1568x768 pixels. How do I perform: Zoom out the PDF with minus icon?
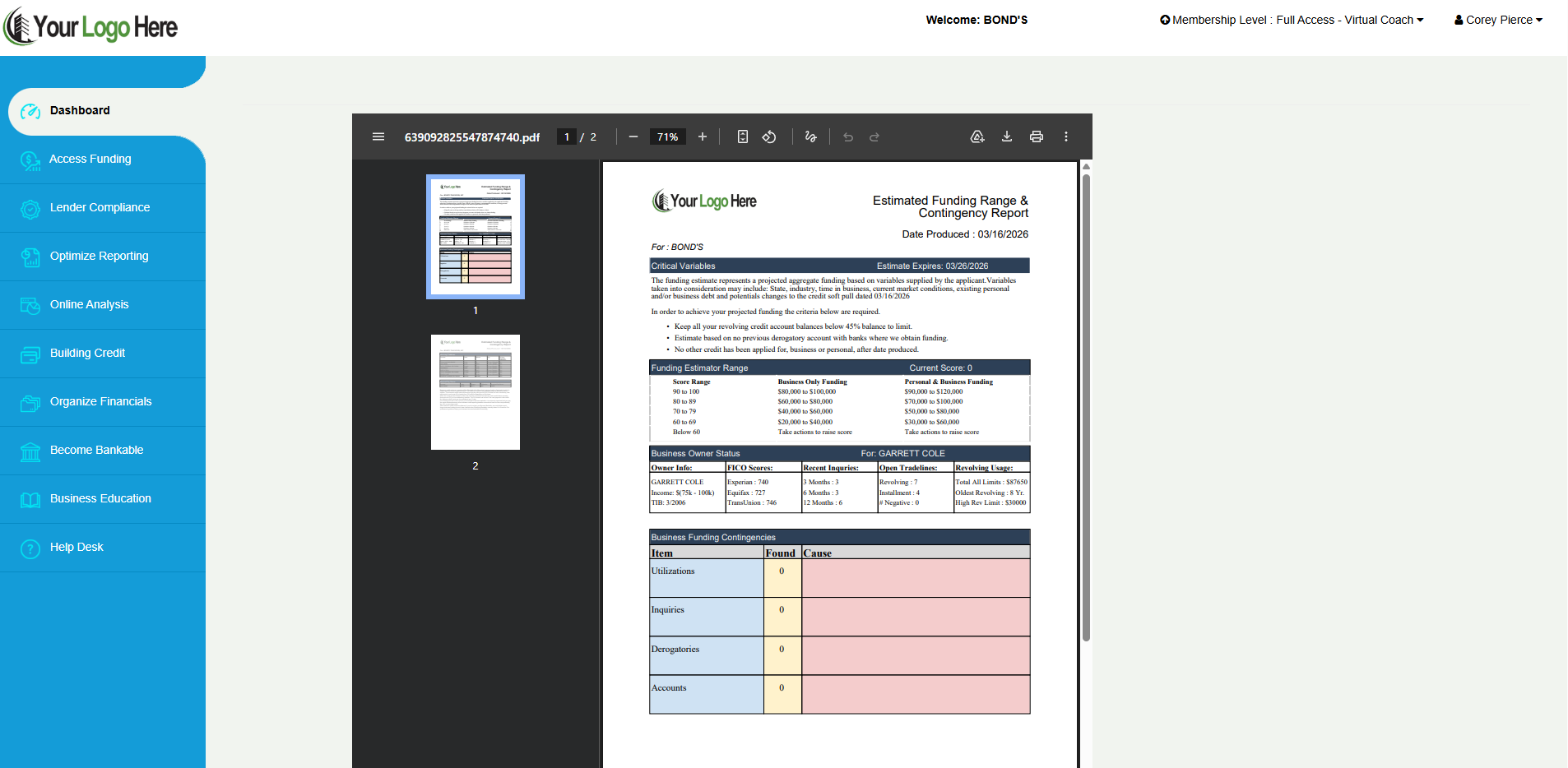click(x=633, y=136)
